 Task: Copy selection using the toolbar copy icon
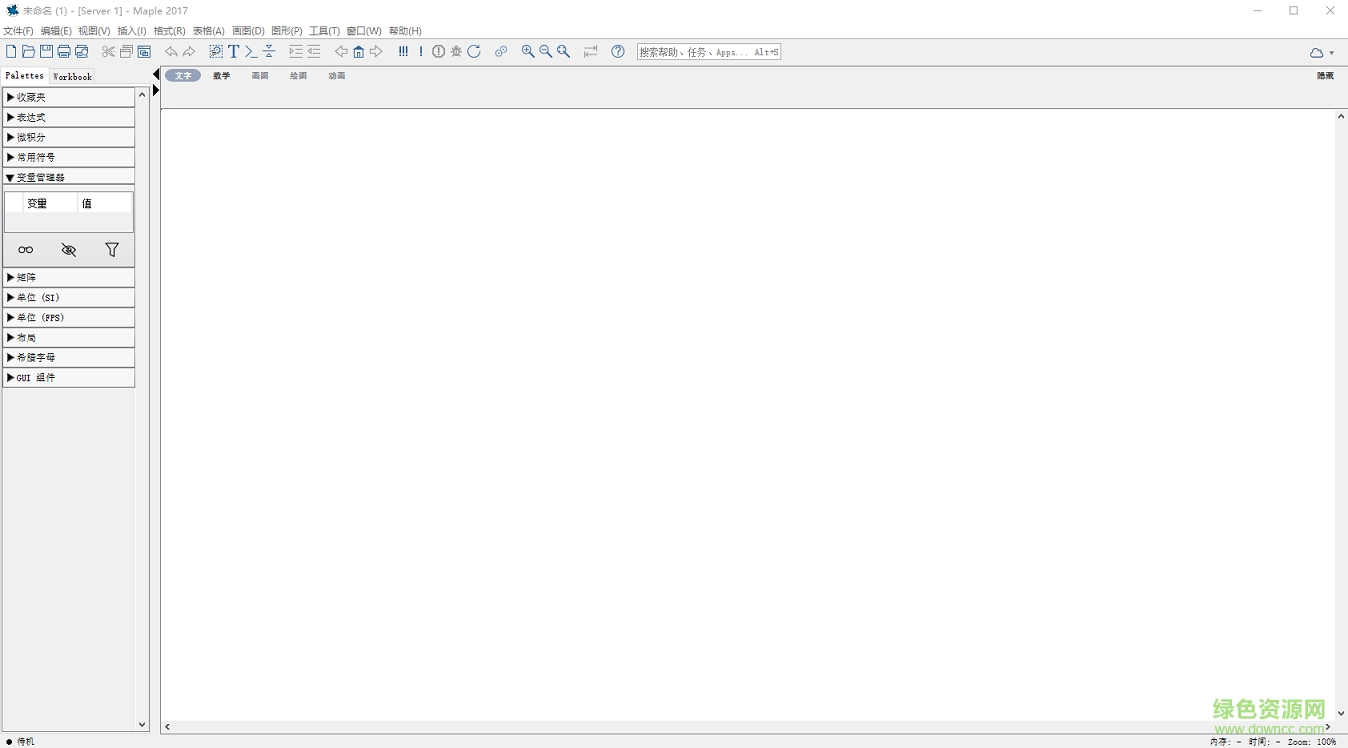(127, 52)
